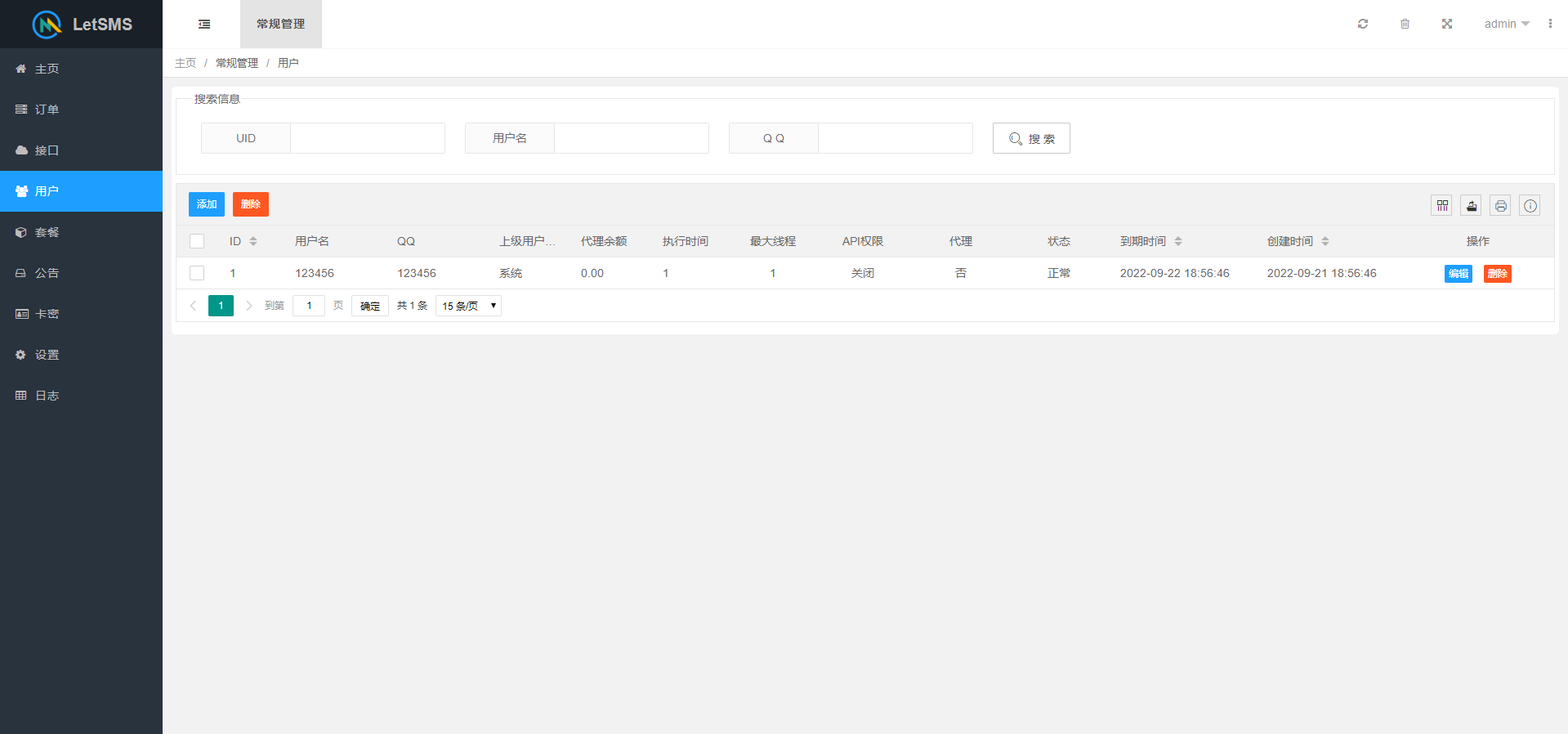Click the 正常 status cell
Viewport: 1568px width, 734px height.
point(1059,273)
